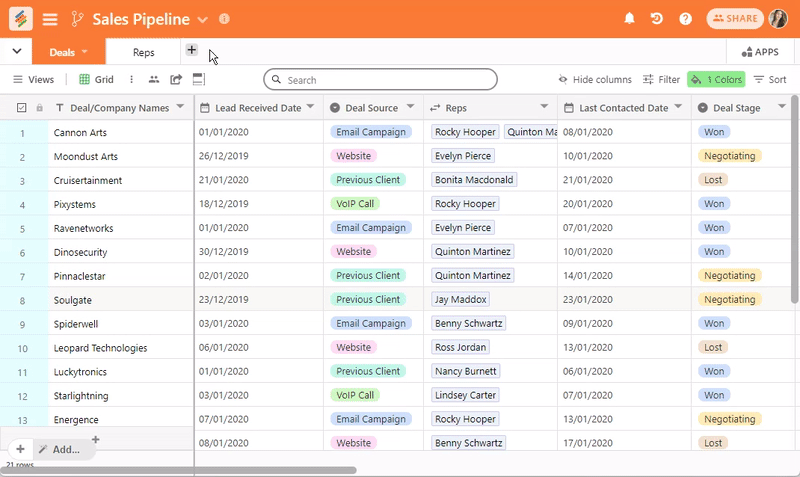
Task: Open the Sales Pipeline title dropdown
Action: (x=203, y=20)
